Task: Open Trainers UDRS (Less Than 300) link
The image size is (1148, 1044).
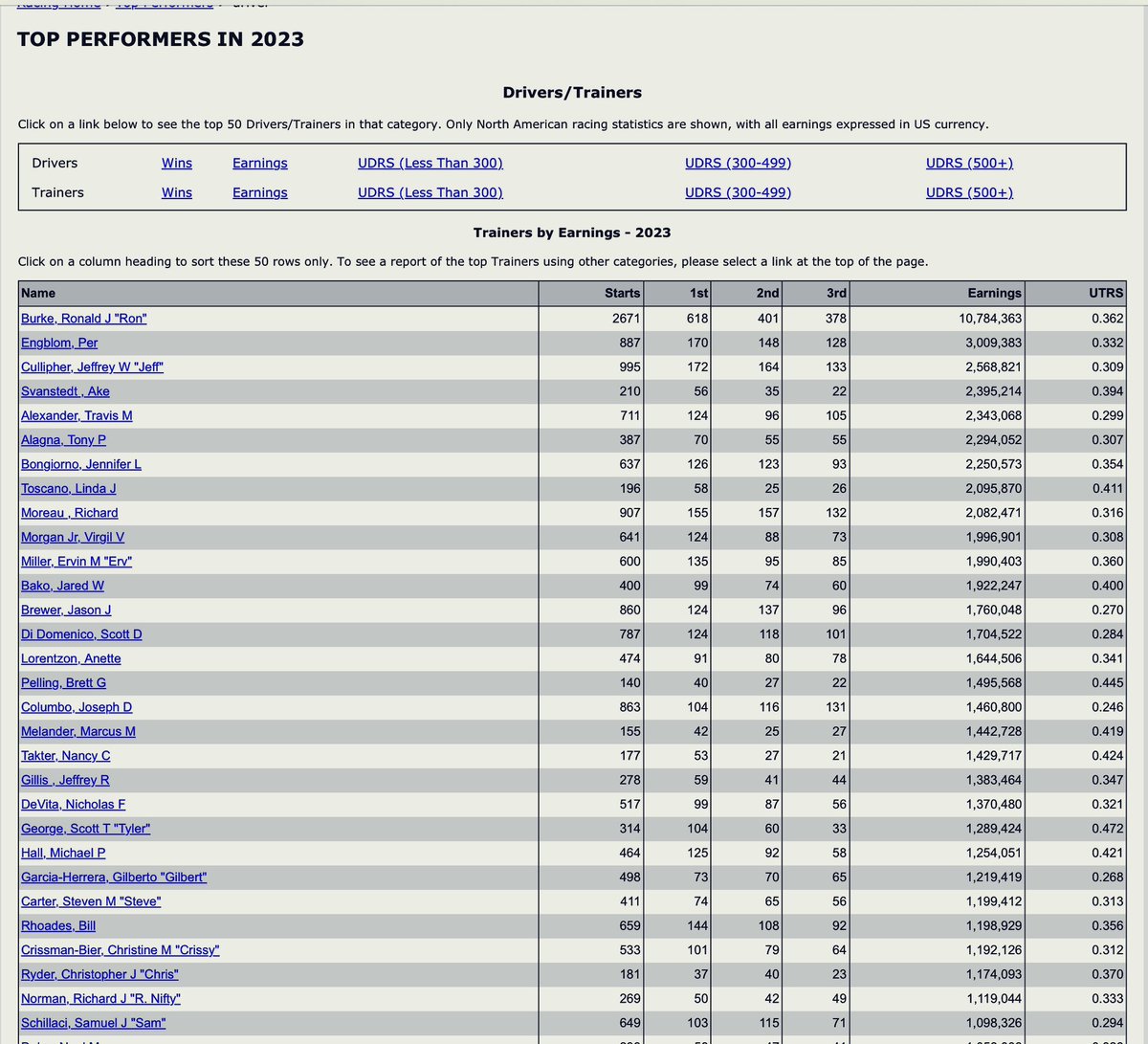Action: point(430,192)
